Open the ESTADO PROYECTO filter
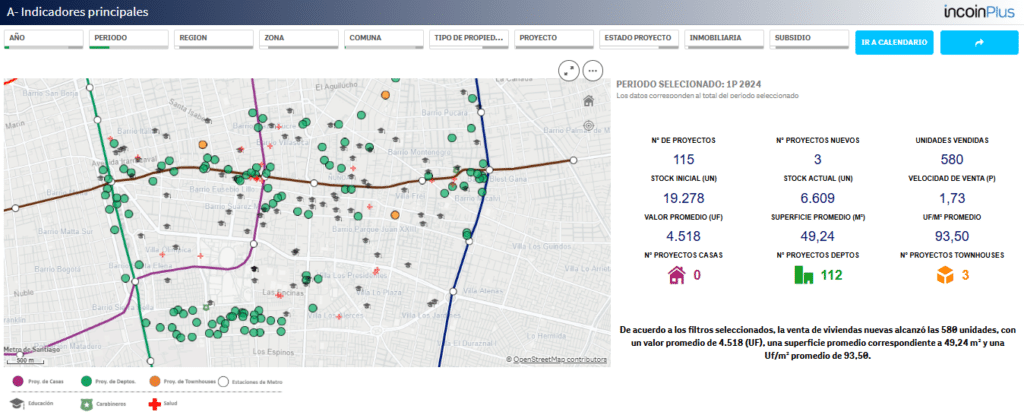The image size is (1024, 412). [639, 39]
